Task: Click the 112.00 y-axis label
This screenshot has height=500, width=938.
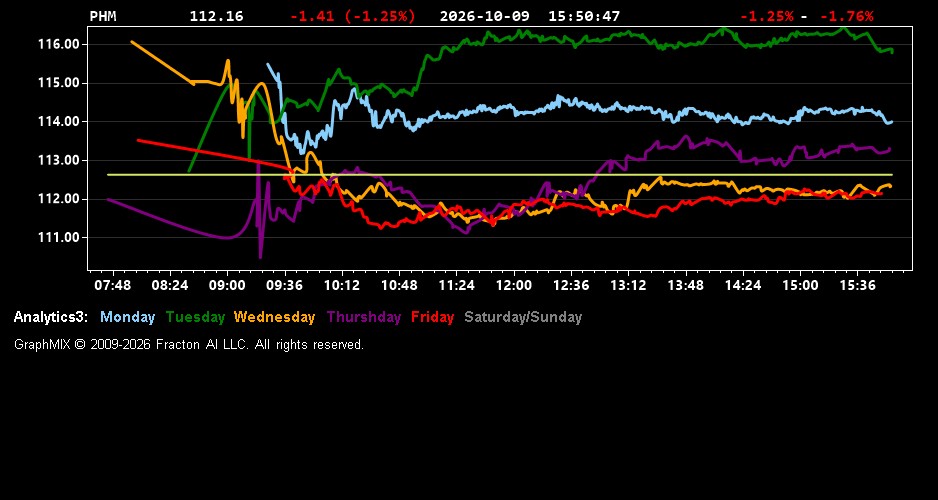Action: click(x=59, y=199)
